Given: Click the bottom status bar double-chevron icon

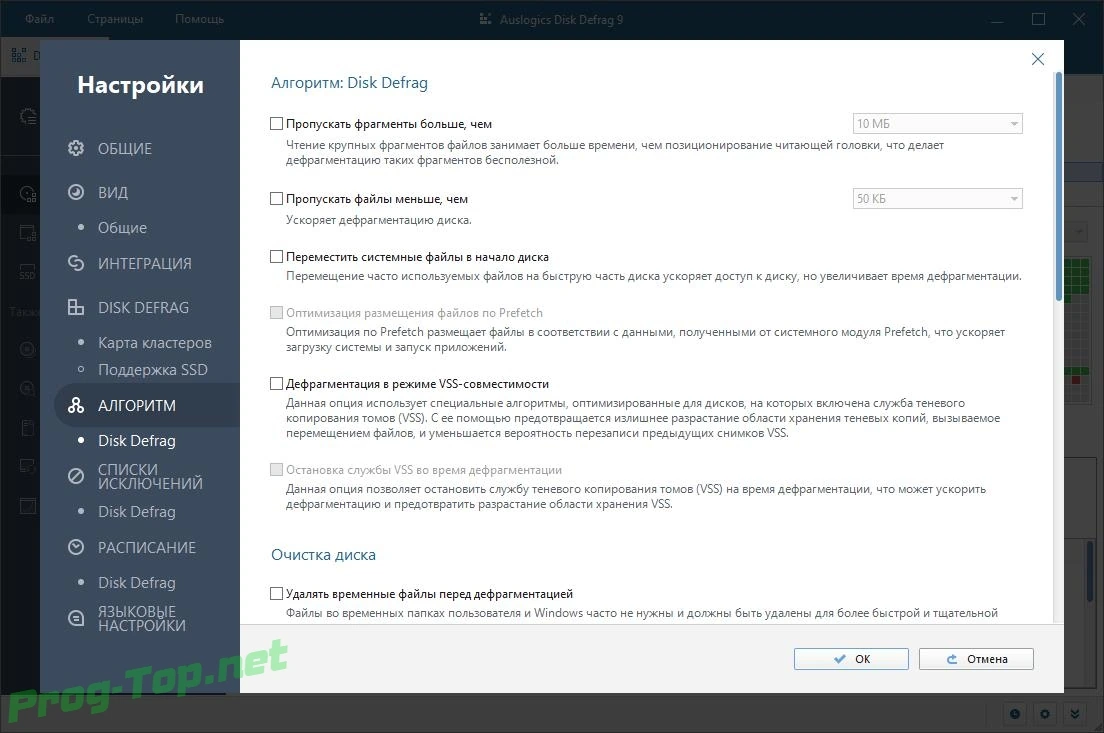Looking at the screenshot, I should click(x=1074, y=714).
